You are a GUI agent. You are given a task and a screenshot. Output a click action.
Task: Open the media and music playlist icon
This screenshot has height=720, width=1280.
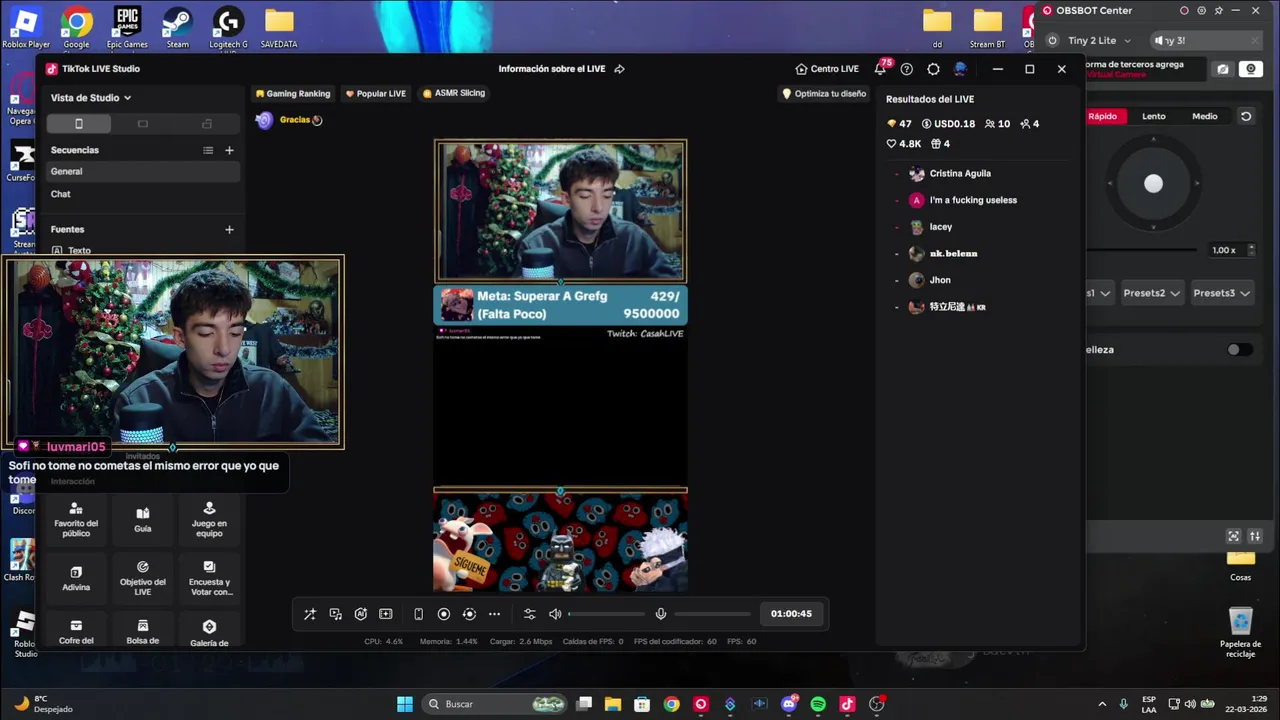click(336, 614)
